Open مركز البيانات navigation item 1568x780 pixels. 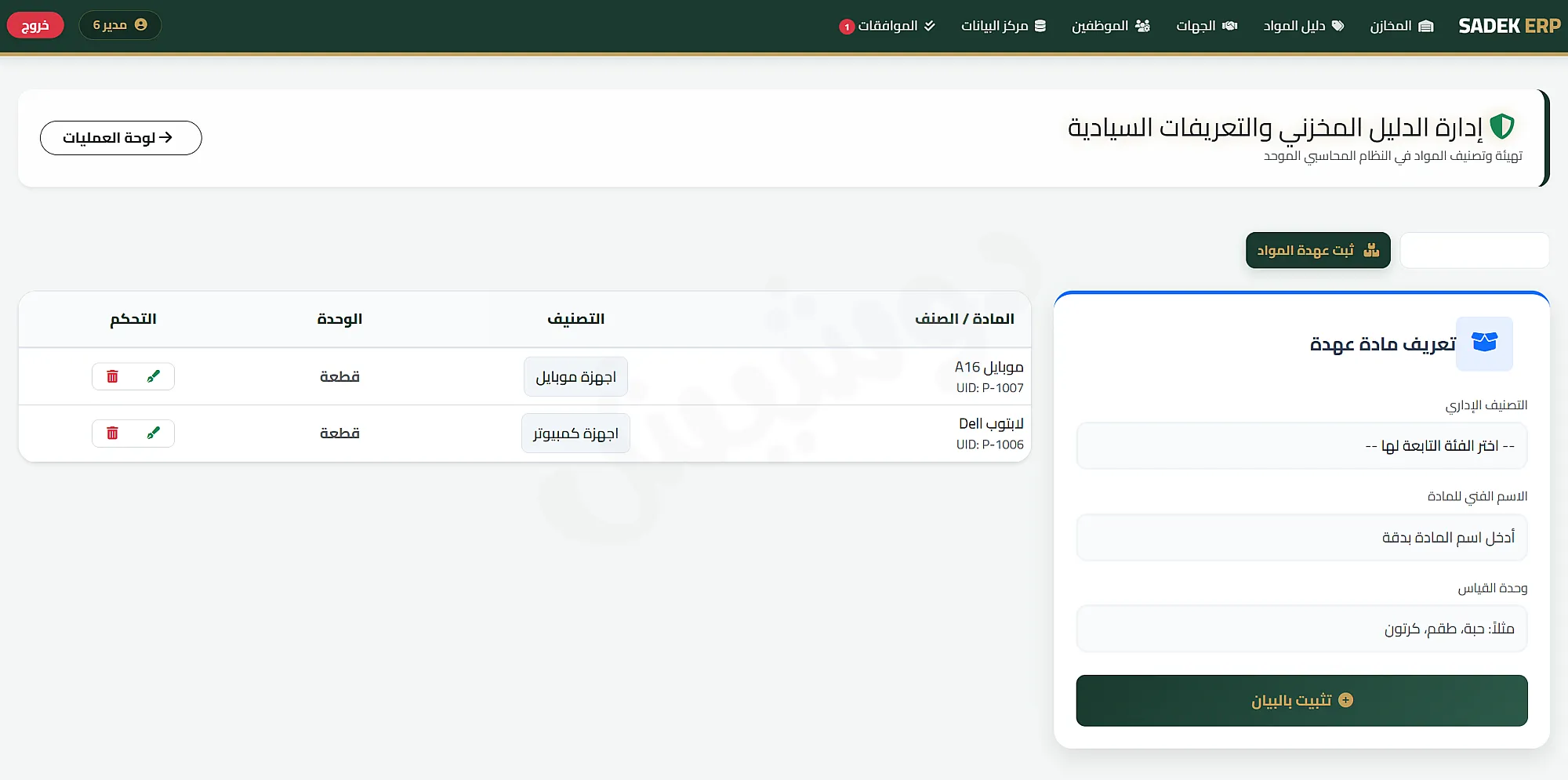1004,26
